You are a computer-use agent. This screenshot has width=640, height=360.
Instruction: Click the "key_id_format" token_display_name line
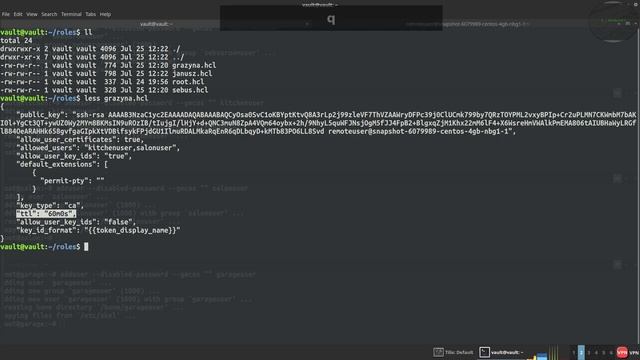click(x=98, y=230)
